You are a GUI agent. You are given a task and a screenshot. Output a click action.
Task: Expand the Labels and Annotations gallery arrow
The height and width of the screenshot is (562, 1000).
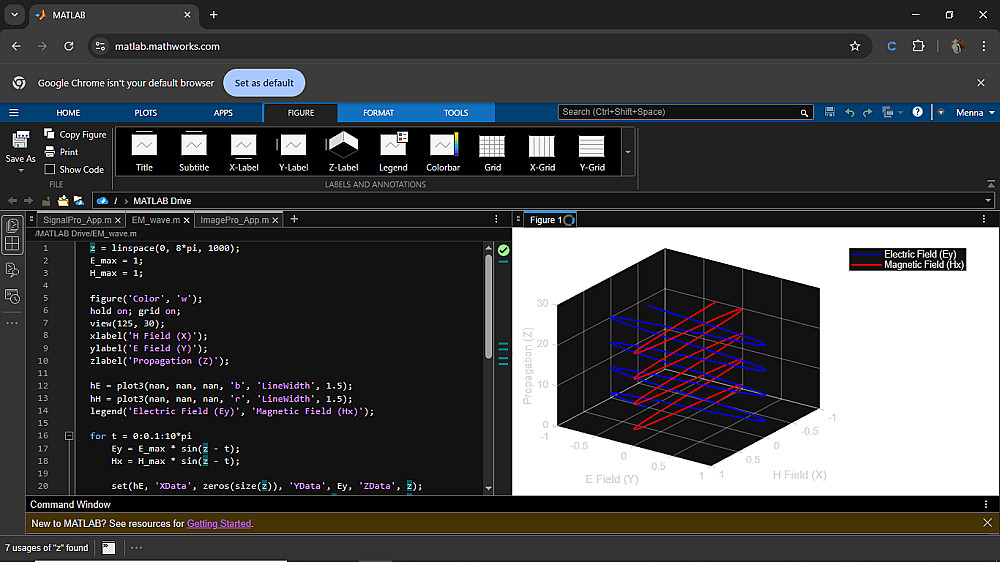pyautogui.click(x=627, y=152)
